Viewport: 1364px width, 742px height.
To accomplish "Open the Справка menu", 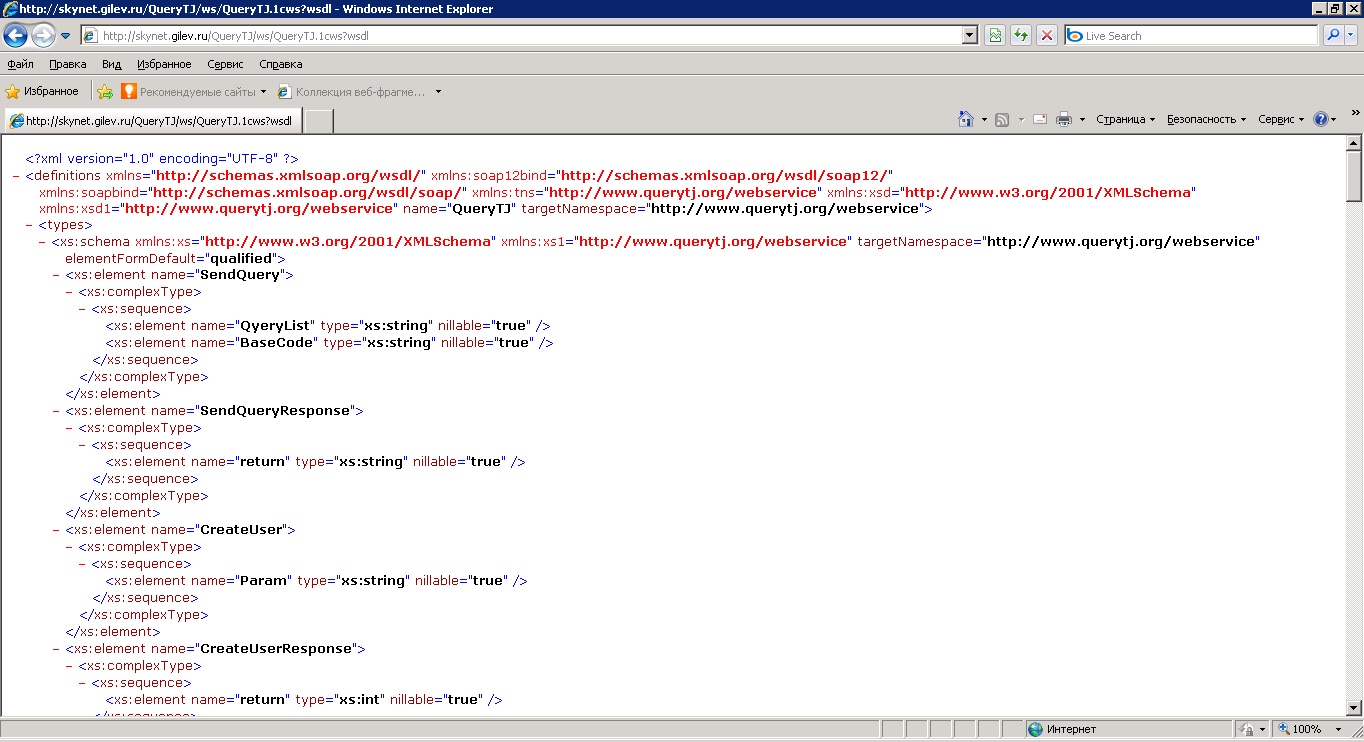I will pyautogui.click(x=281, y=64).
